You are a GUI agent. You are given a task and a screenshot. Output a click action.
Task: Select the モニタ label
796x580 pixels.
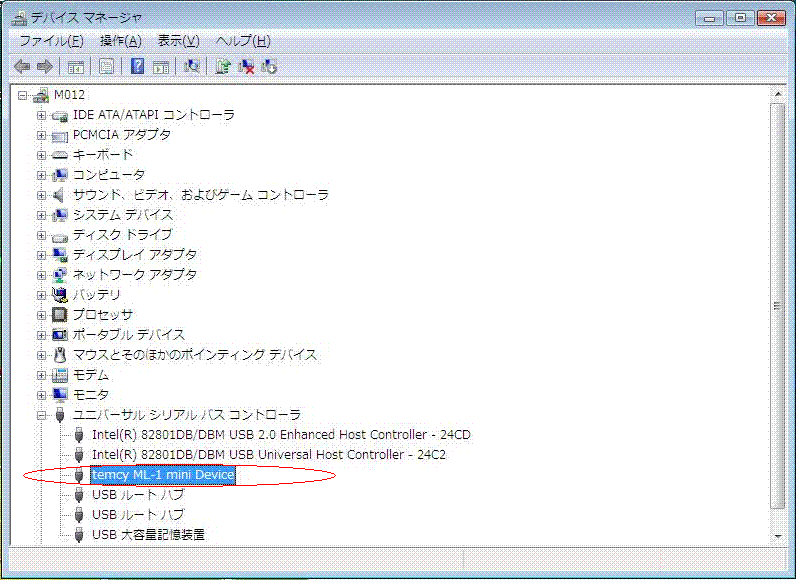click(x=90, y=395)
